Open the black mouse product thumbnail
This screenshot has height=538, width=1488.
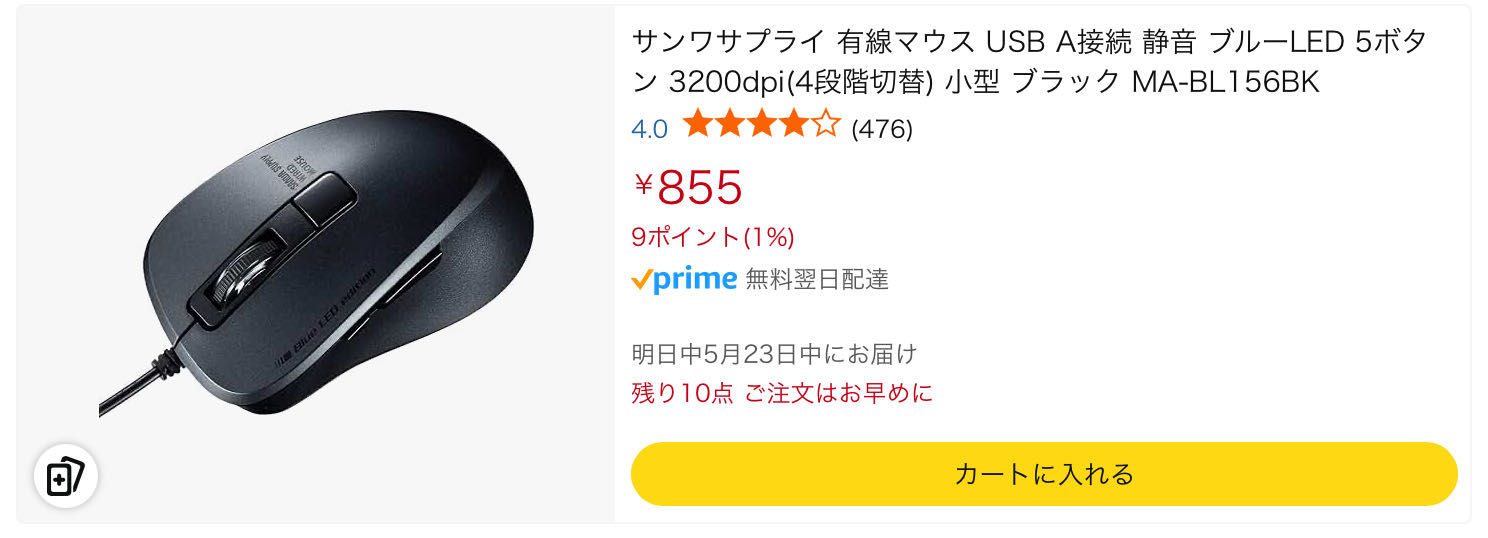315,264
